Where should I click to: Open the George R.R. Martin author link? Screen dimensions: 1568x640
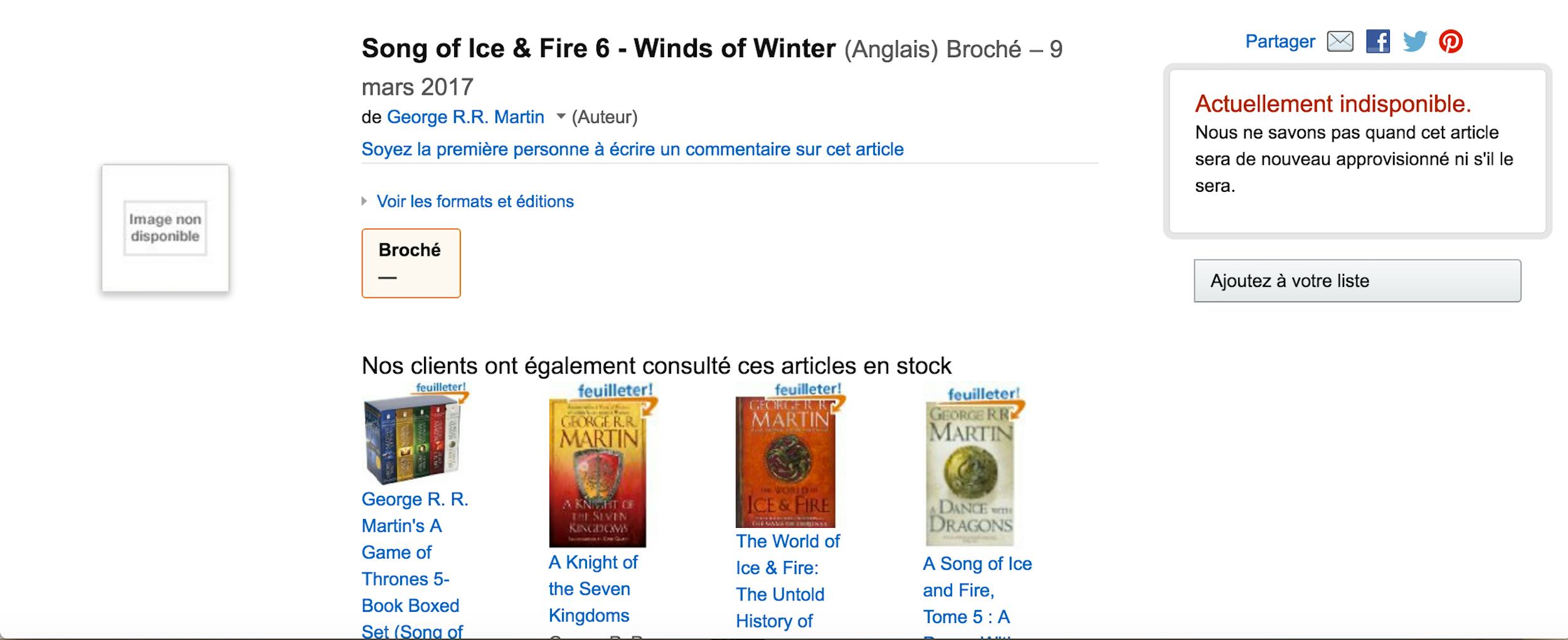[465, 117]
